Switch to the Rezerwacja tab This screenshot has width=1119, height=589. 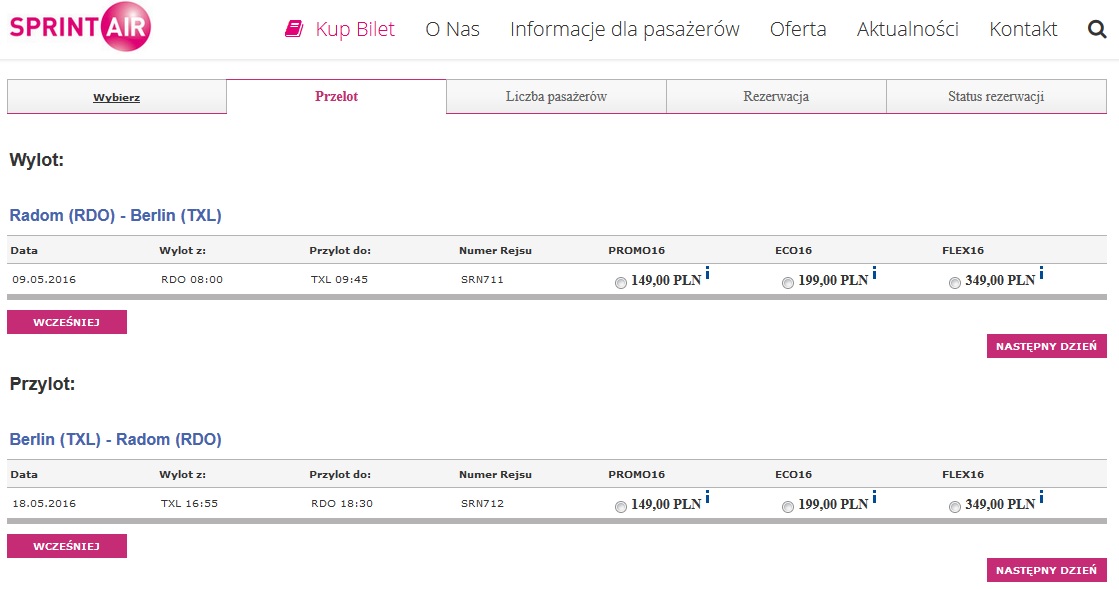(x=776, y=96)
